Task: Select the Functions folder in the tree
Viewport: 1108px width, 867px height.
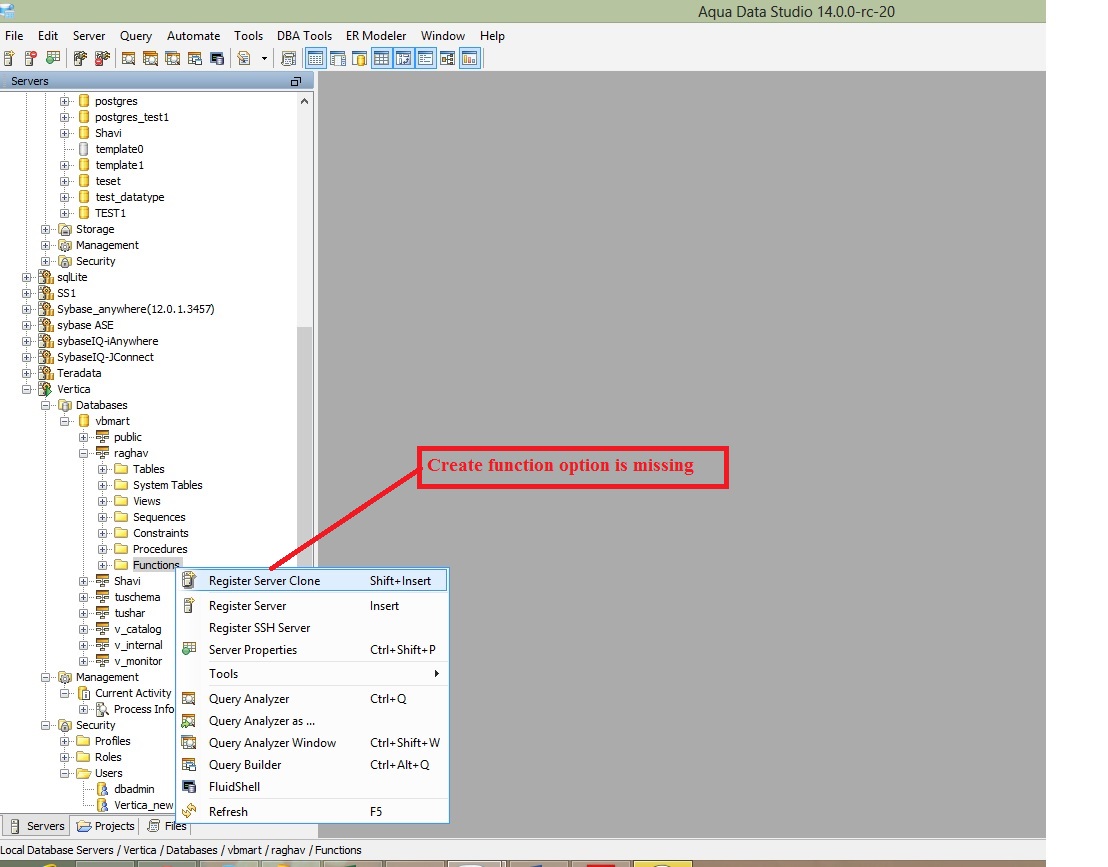Action: click(155, 565)
